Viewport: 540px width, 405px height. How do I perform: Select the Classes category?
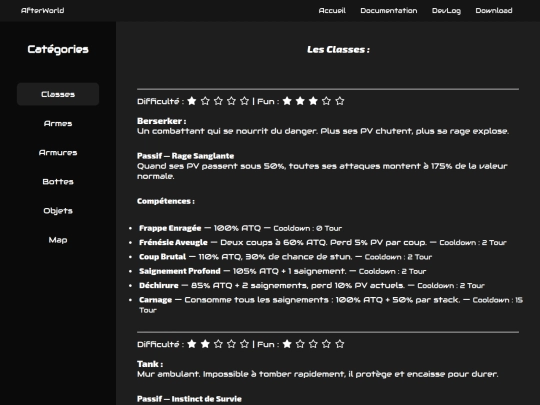tap(58, 94)
